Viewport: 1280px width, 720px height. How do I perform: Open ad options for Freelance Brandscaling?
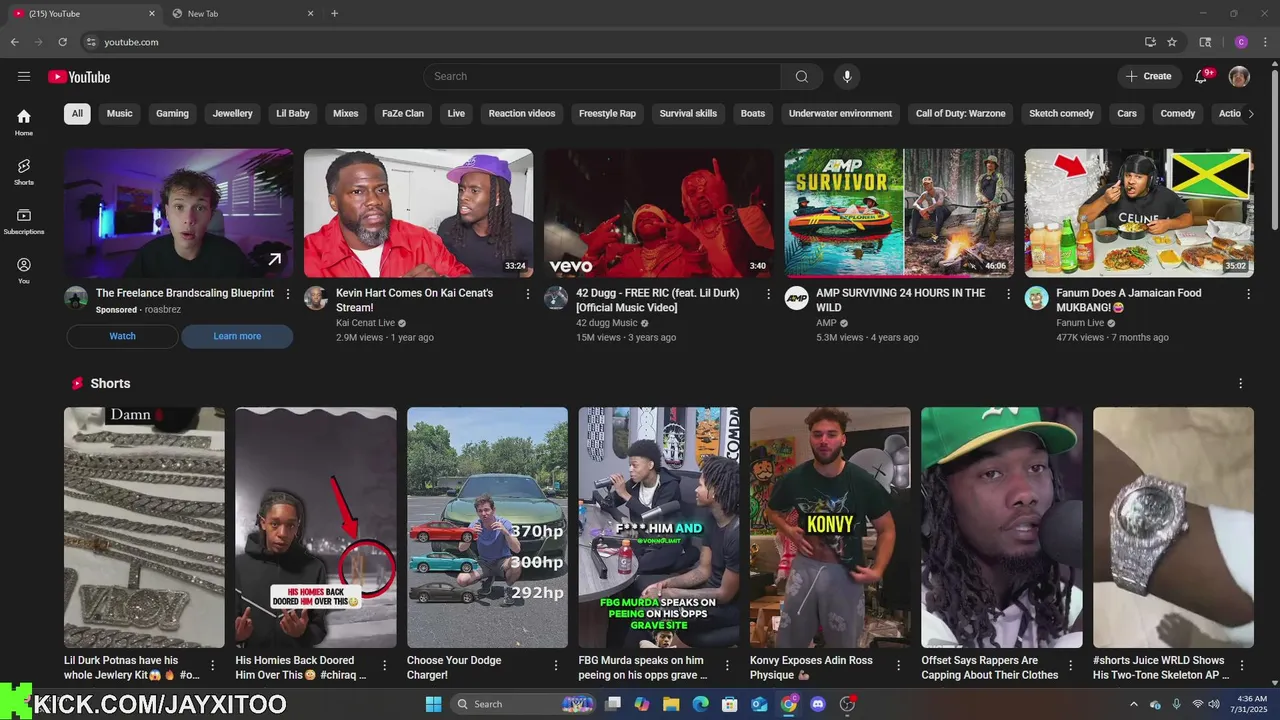point(288,294)
